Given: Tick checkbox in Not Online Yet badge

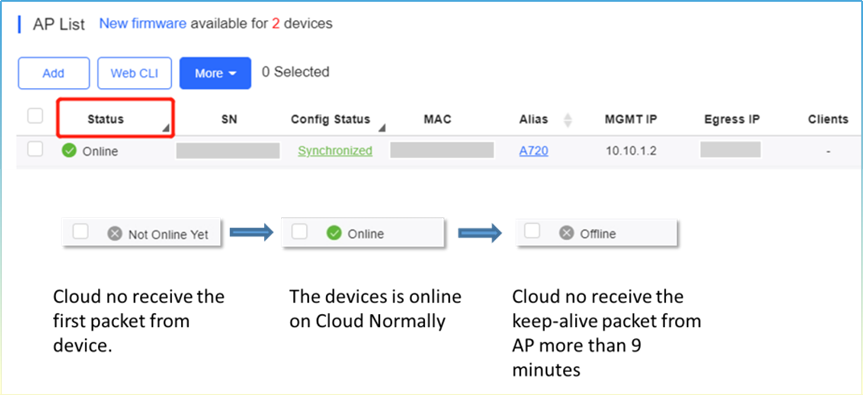Looking at the screenshot, I should 81,232.
